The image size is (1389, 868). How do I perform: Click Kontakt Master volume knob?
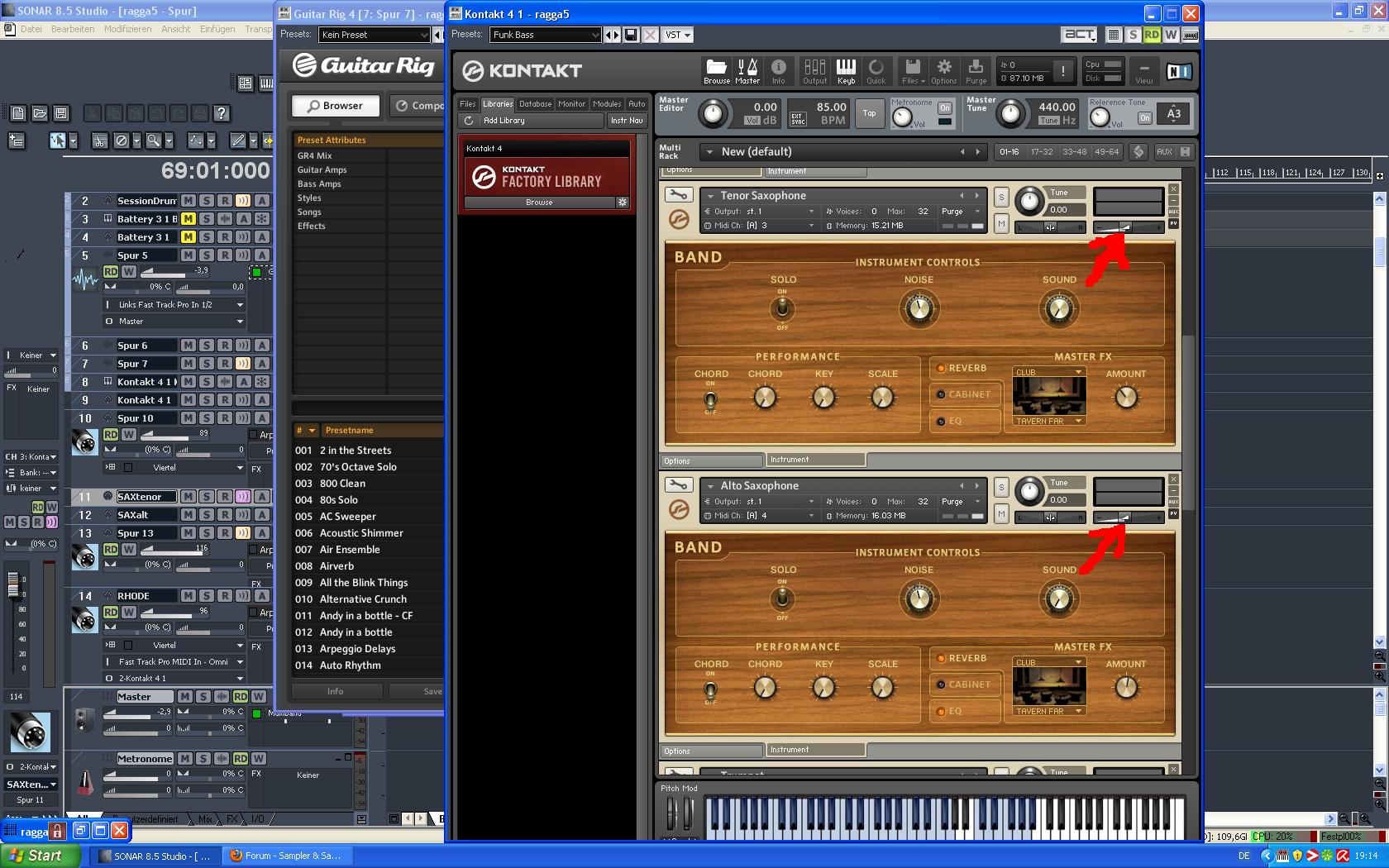[714, 113]
